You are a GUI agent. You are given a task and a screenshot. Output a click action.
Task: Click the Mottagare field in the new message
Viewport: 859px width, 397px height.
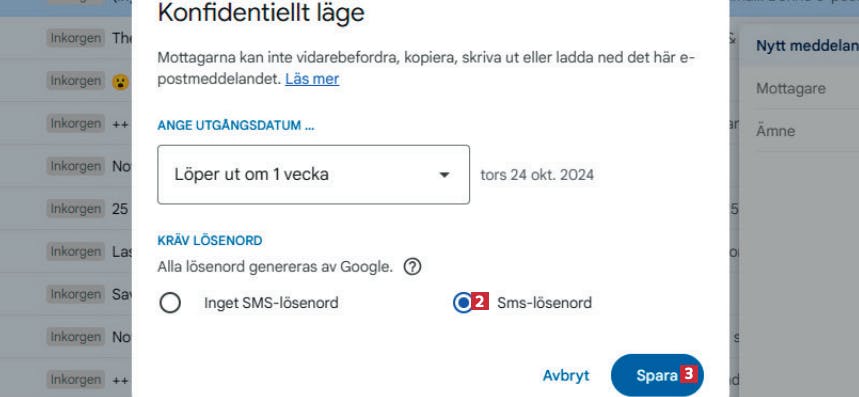[x=799, y=88]
